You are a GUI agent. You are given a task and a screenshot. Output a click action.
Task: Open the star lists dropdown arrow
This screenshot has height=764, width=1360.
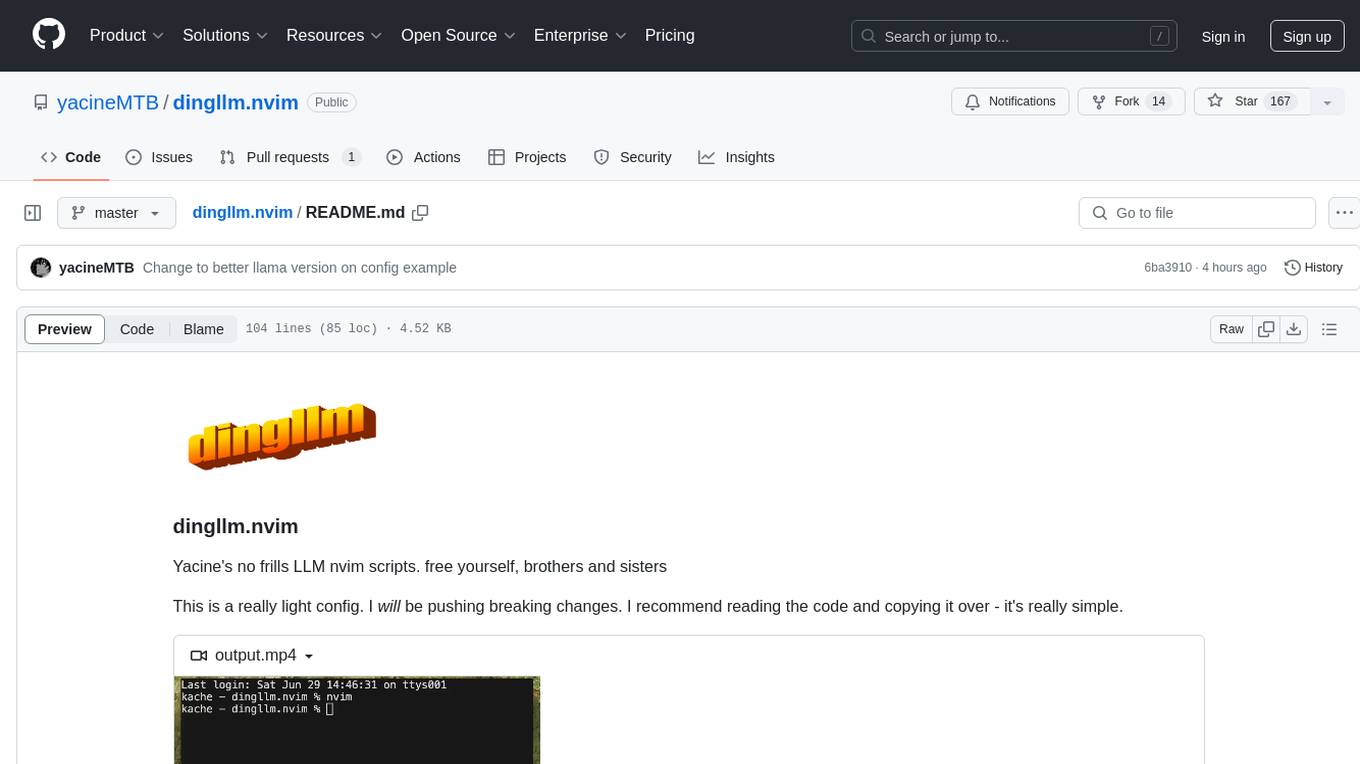1327,102
